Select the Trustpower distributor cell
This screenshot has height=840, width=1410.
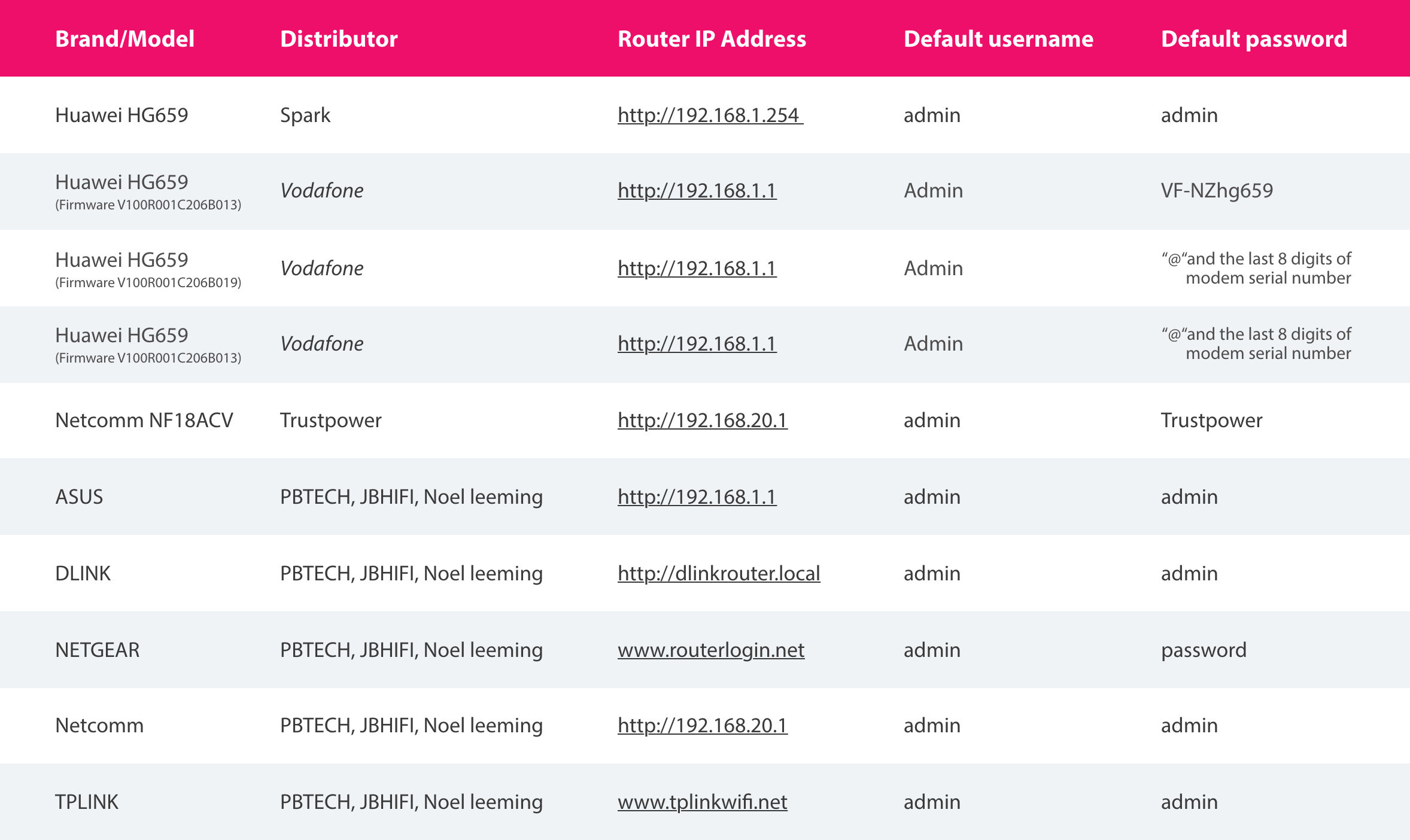tap(330, 420)
